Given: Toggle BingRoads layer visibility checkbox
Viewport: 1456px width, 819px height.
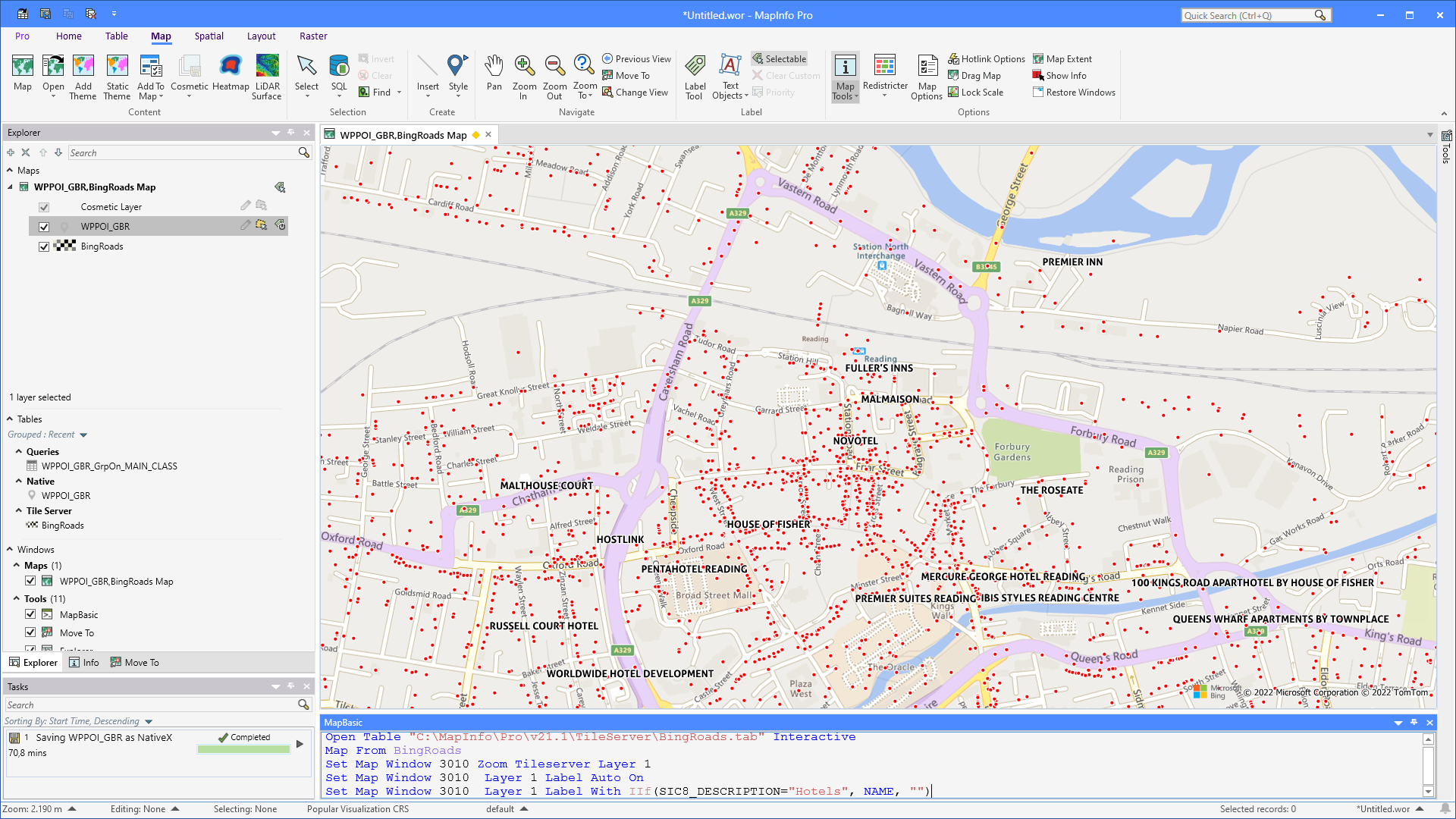Looking at the screenshot, I should click(x=44, y=246).
